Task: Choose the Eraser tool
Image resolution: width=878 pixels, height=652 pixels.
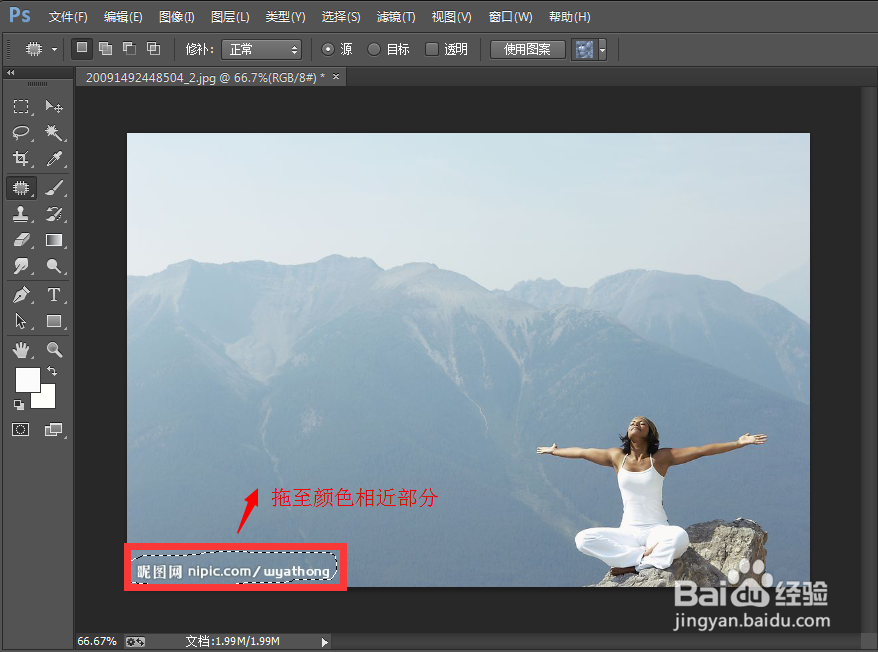Action: tap(22, 240)
